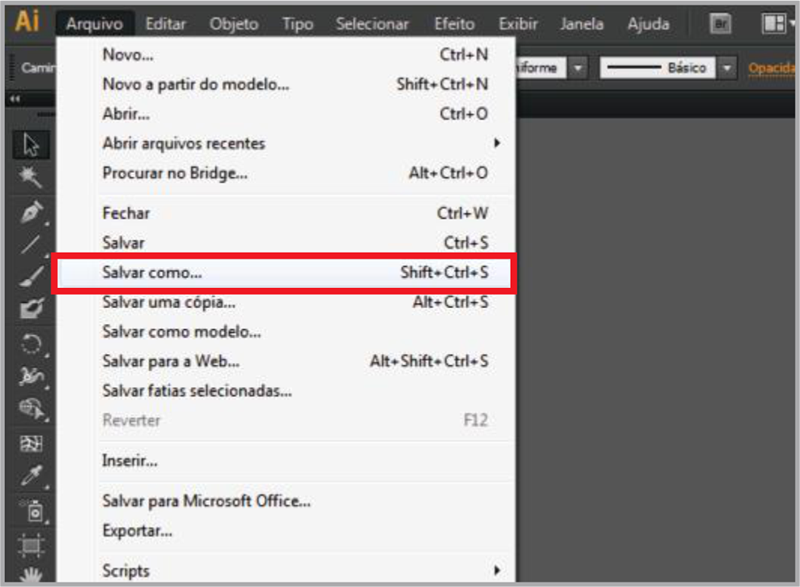The height and width of the screenshot is (587, 800).
Task: Expand Abrir arquivos recentes submenu
Action: pyautogui.click(x=286, y=143)
